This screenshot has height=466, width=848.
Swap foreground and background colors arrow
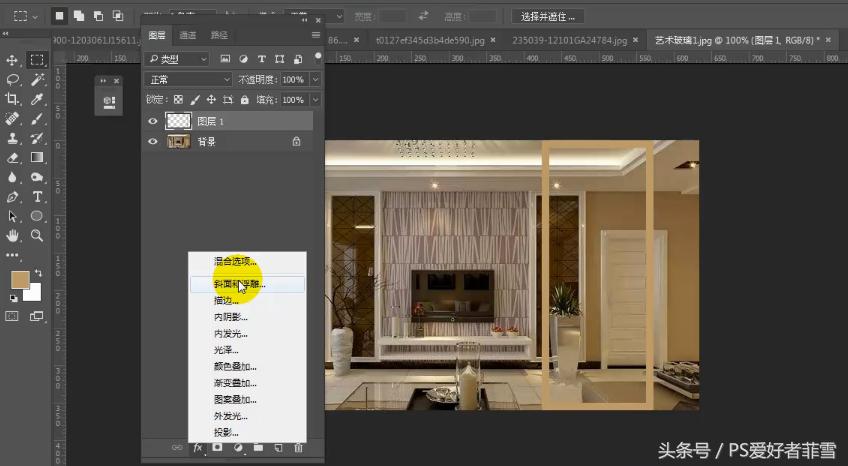[38, 272]
